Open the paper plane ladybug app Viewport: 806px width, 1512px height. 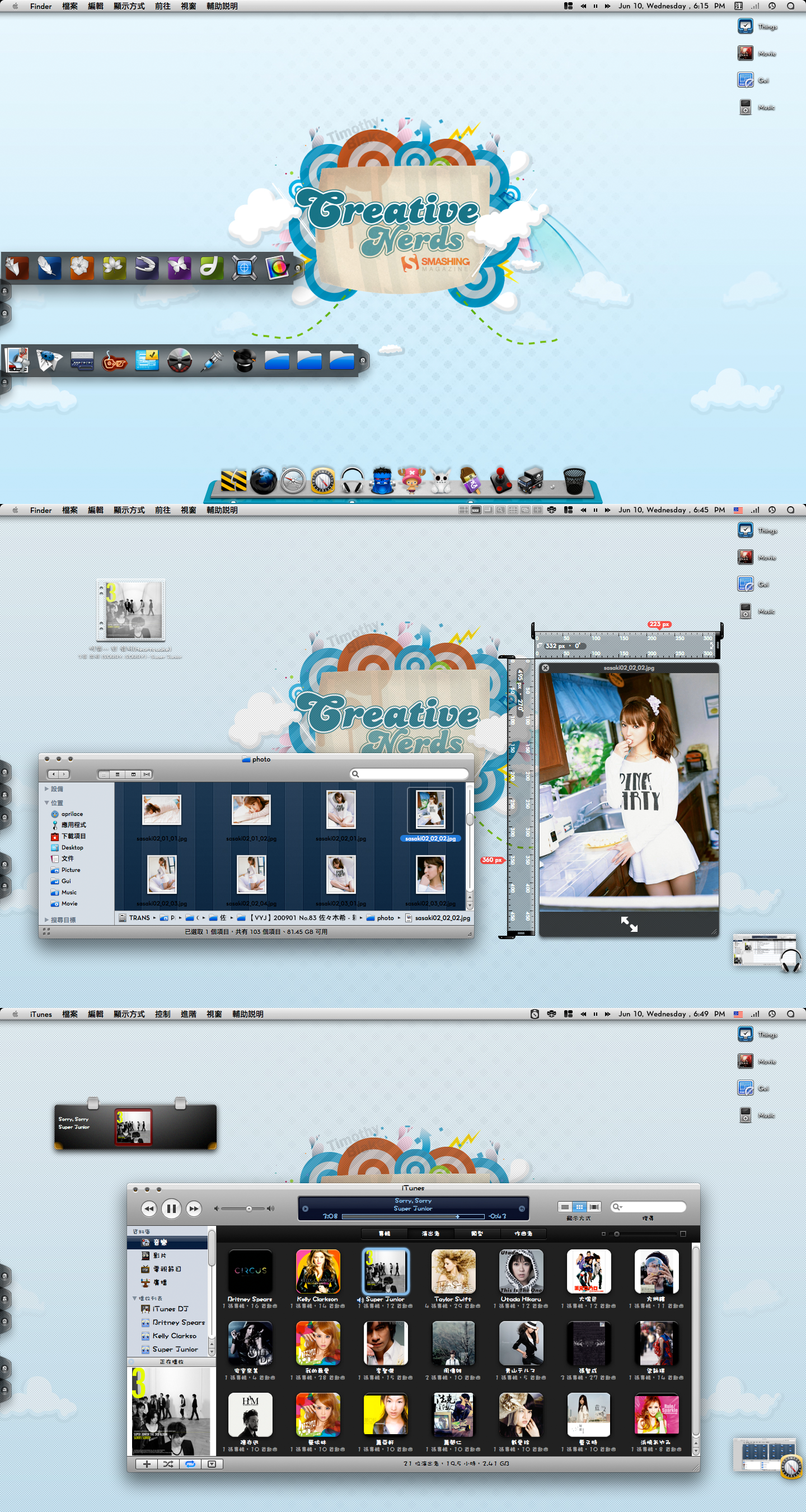pos(49,361)
